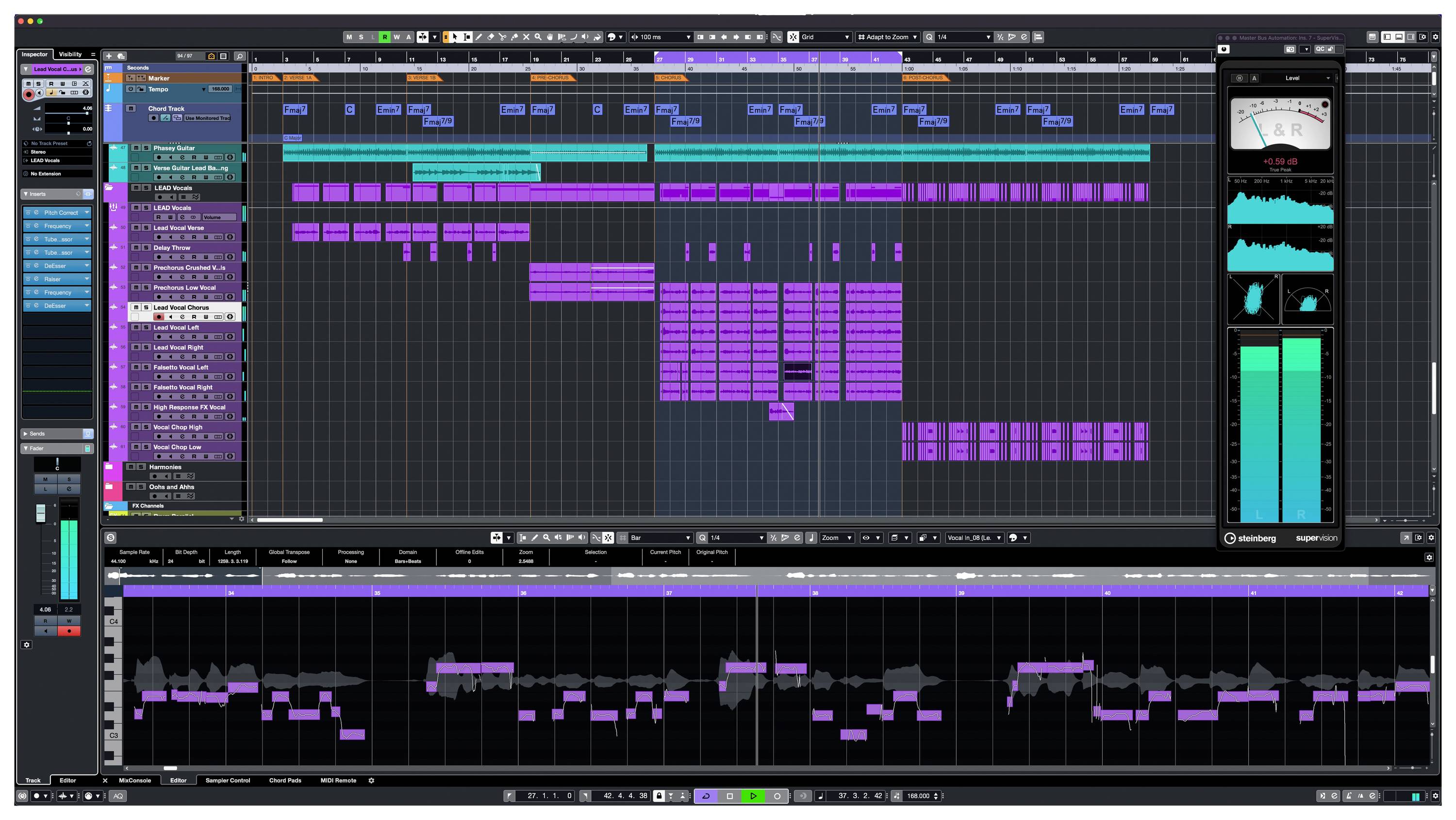This screenshot has width=1456, height=820.
Task: Start playback with the Play button
Action: tap(753, 796)
